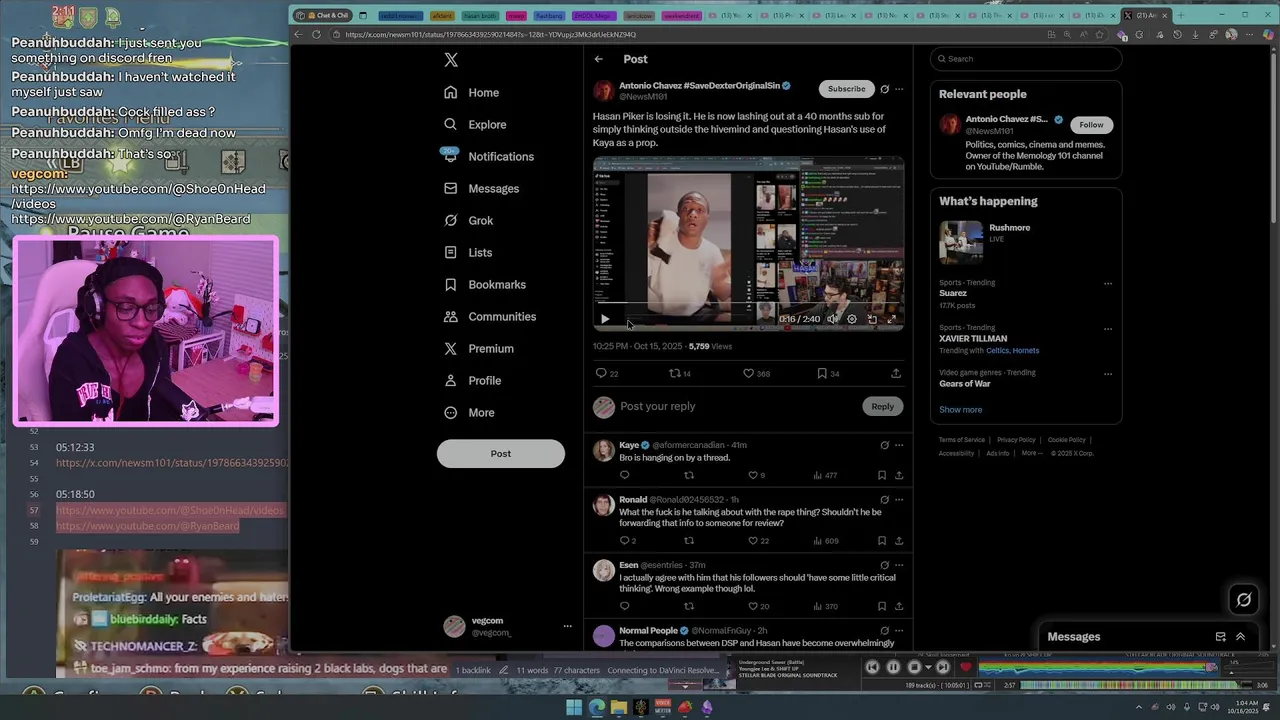This screenshot has height=720, width=1280.
Task: Expand the Messages drawer
Action: (1240, 637)
